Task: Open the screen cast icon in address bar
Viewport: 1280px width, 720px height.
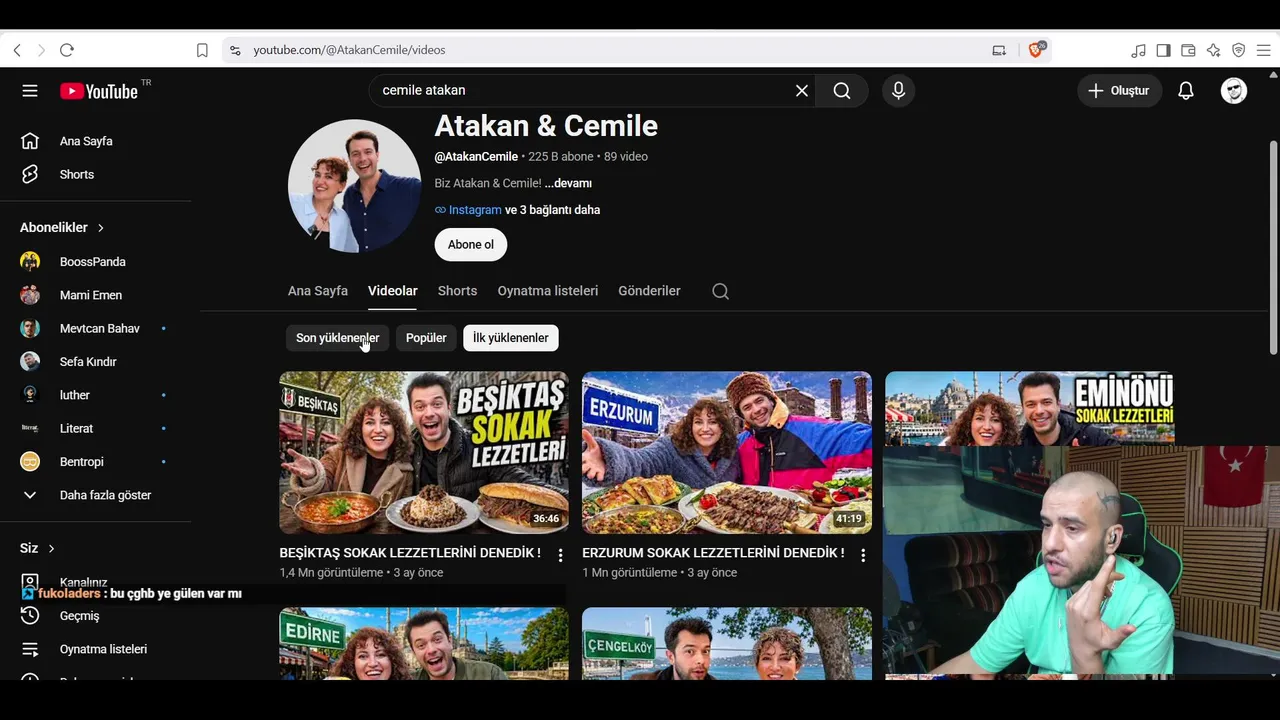Action: pyautogui.click(x=999, y=50)
